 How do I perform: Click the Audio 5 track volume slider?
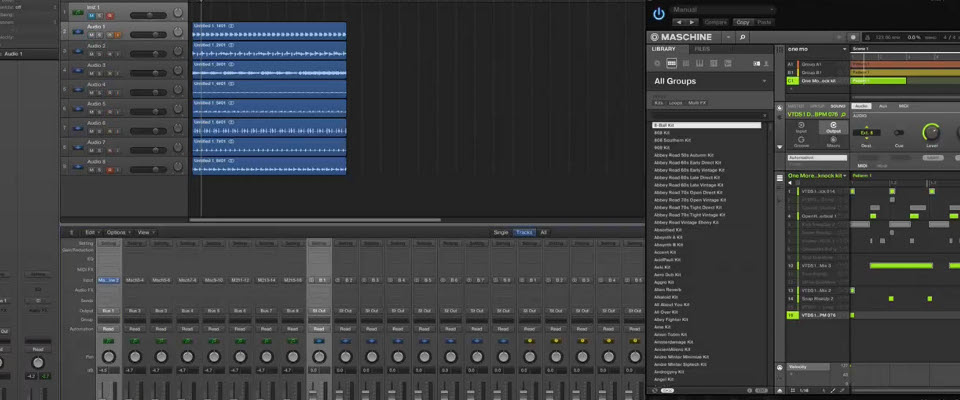[148, 111]
